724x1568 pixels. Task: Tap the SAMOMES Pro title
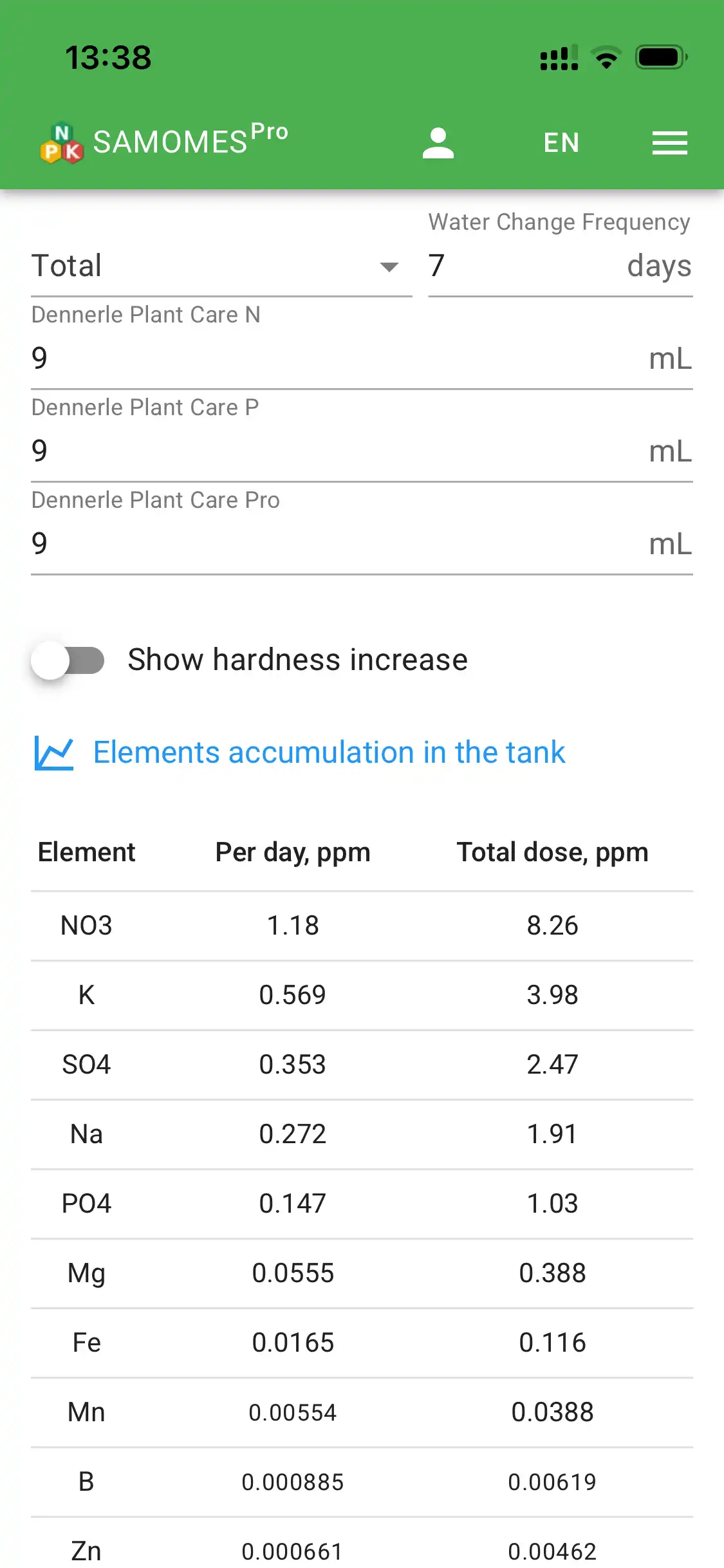pyautogui.click(x=190, y=140)
